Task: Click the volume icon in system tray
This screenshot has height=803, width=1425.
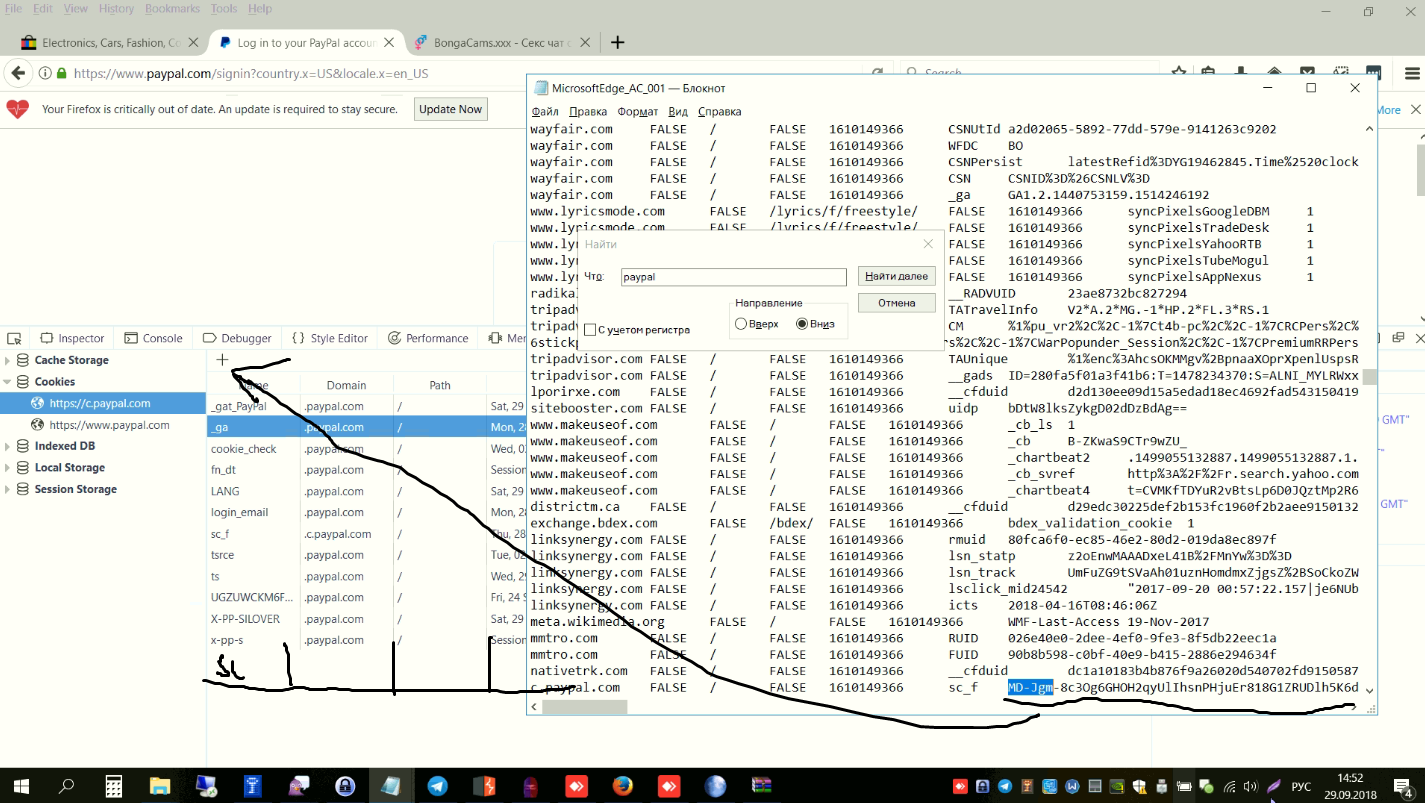Action: point(1251,786)
